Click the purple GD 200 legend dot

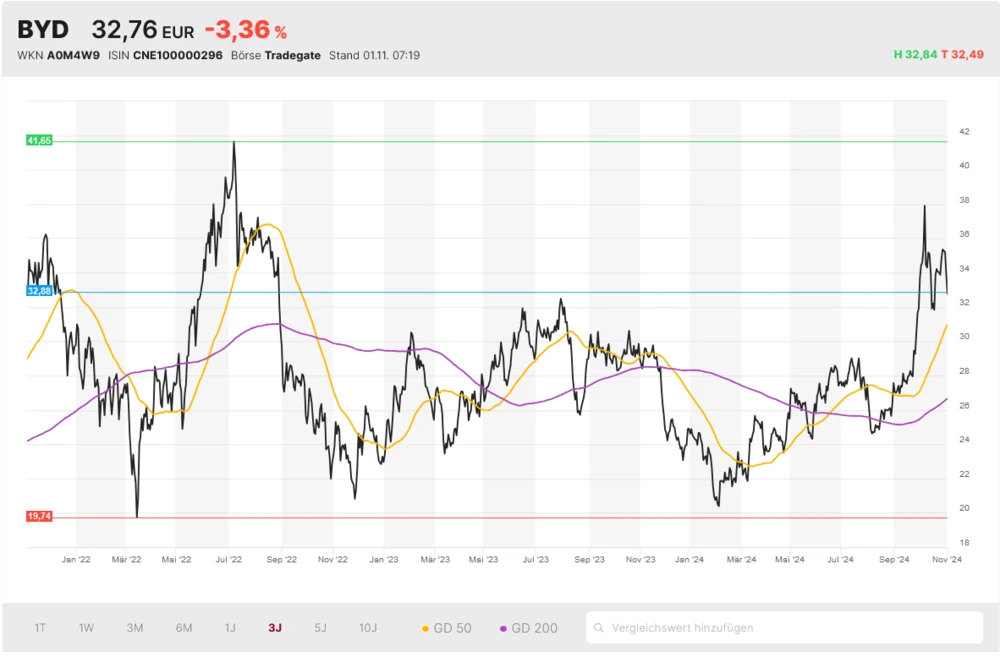point(503,629)
